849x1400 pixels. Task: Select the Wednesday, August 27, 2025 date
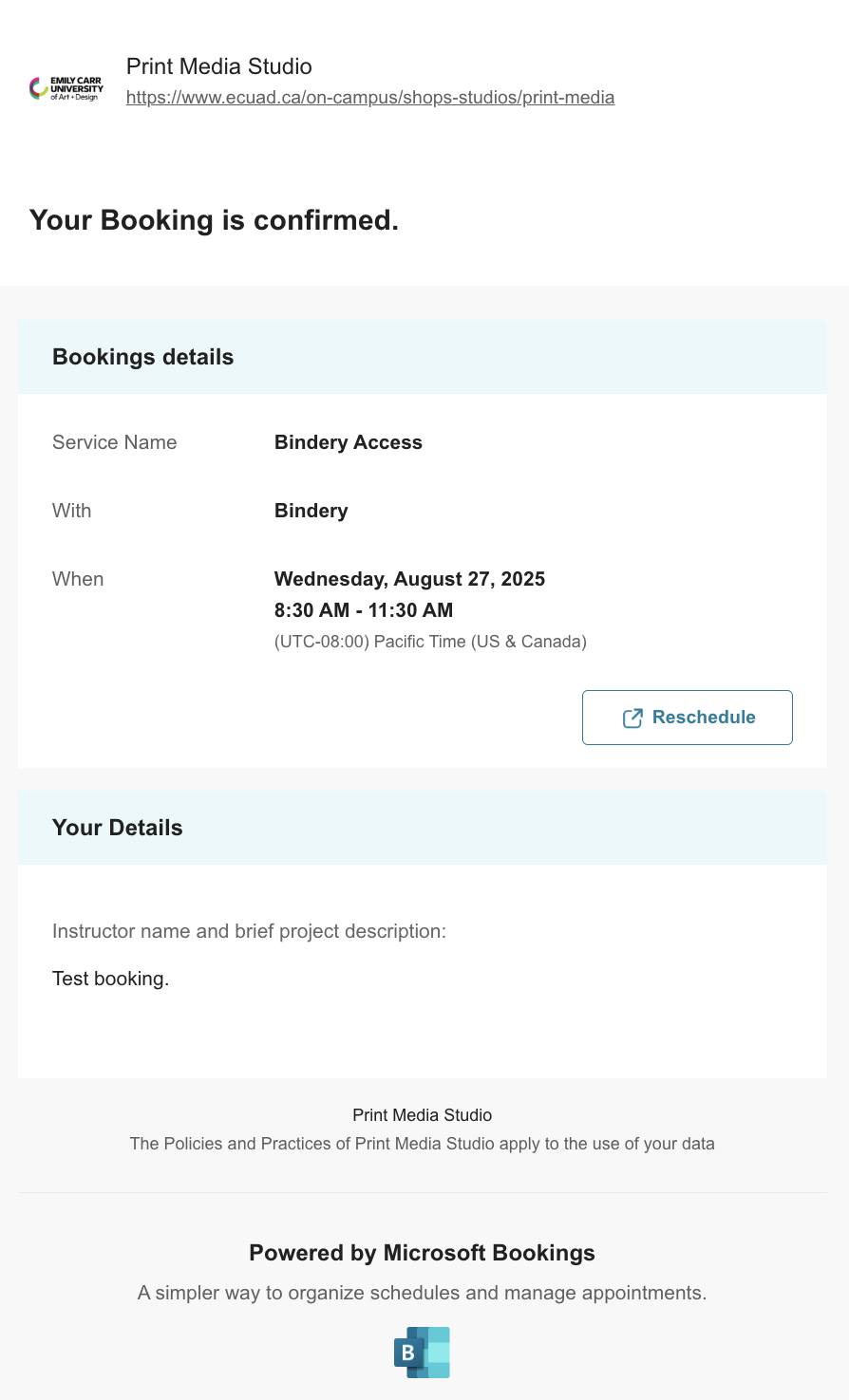409,579
